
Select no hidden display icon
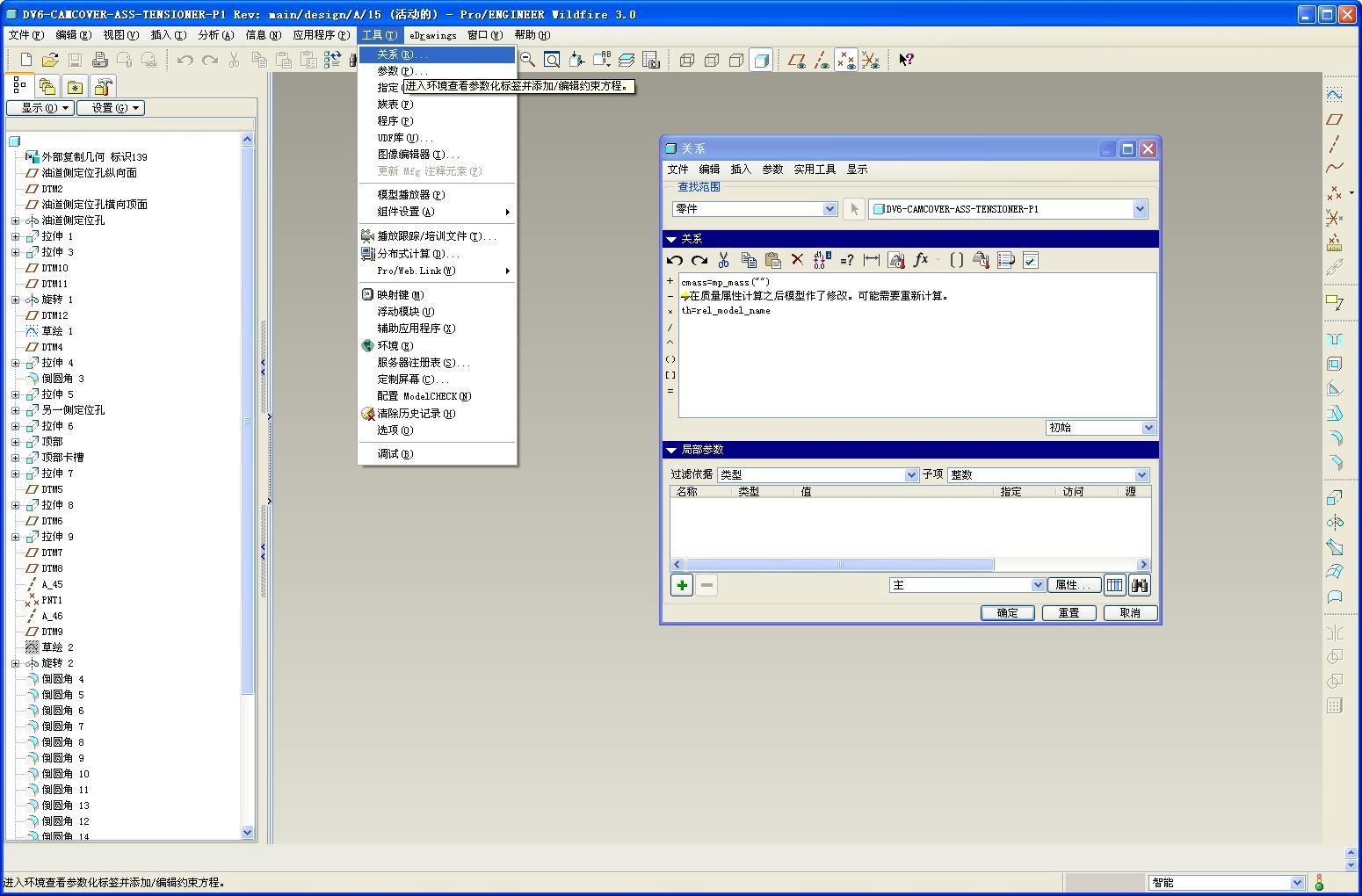pos(736,60)
